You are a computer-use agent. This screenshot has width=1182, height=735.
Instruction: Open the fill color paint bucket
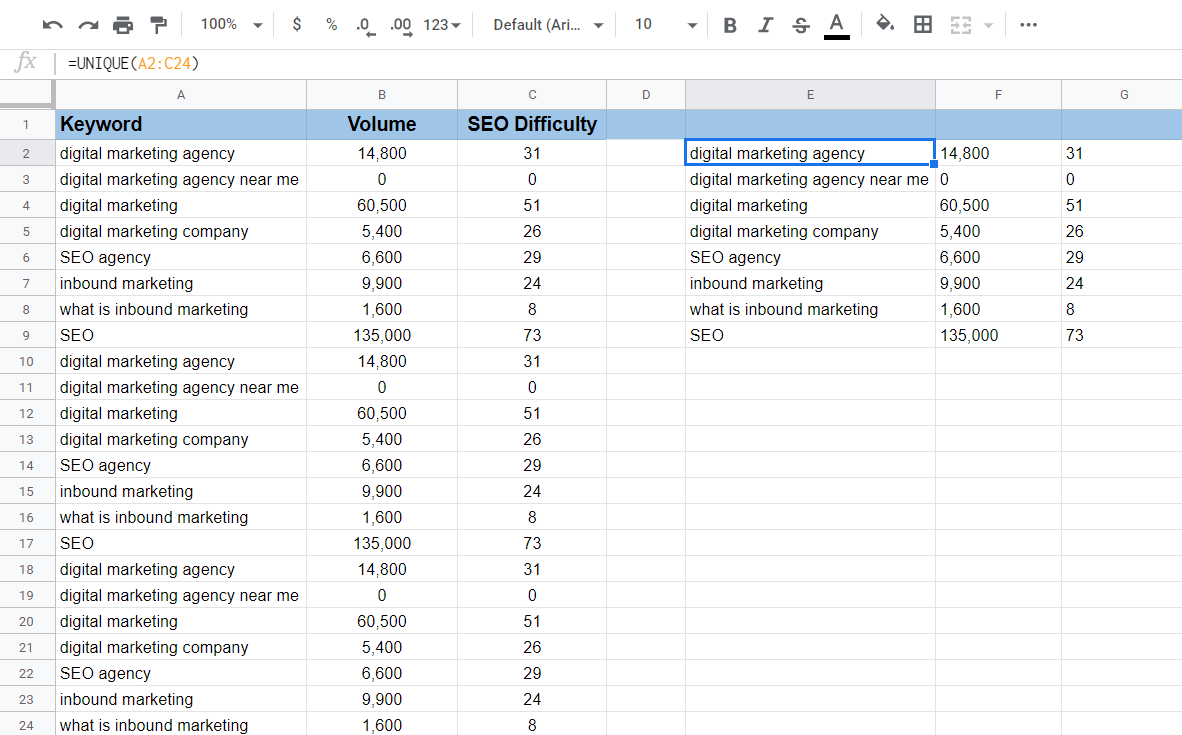(884, 25)
